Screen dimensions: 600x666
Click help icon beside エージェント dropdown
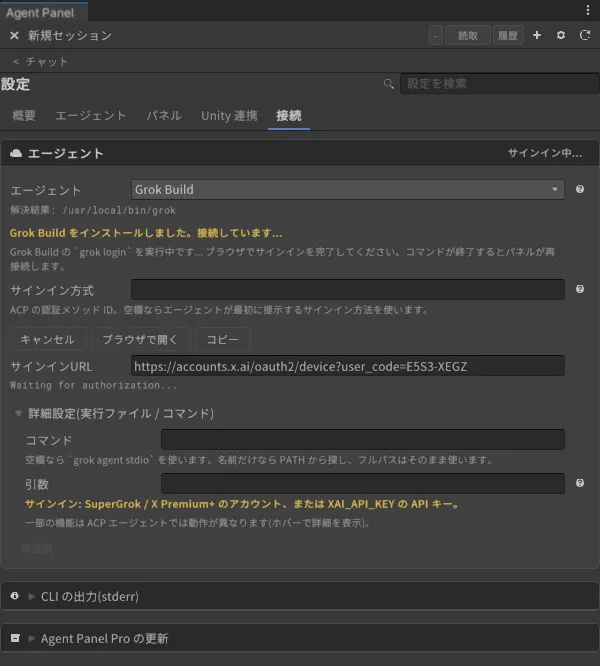580,189
